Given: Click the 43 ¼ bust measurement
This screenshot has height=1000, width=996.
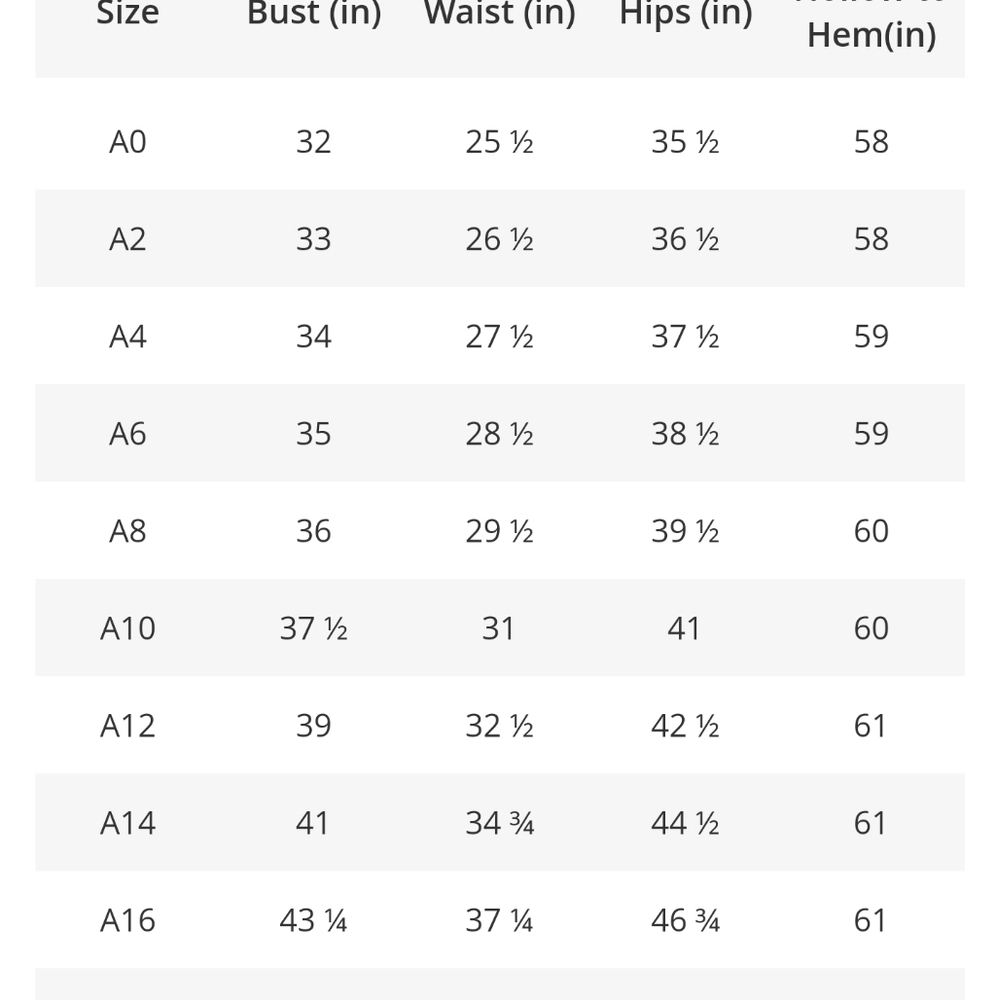Looking at the screenshot, I should coord(313,919).
